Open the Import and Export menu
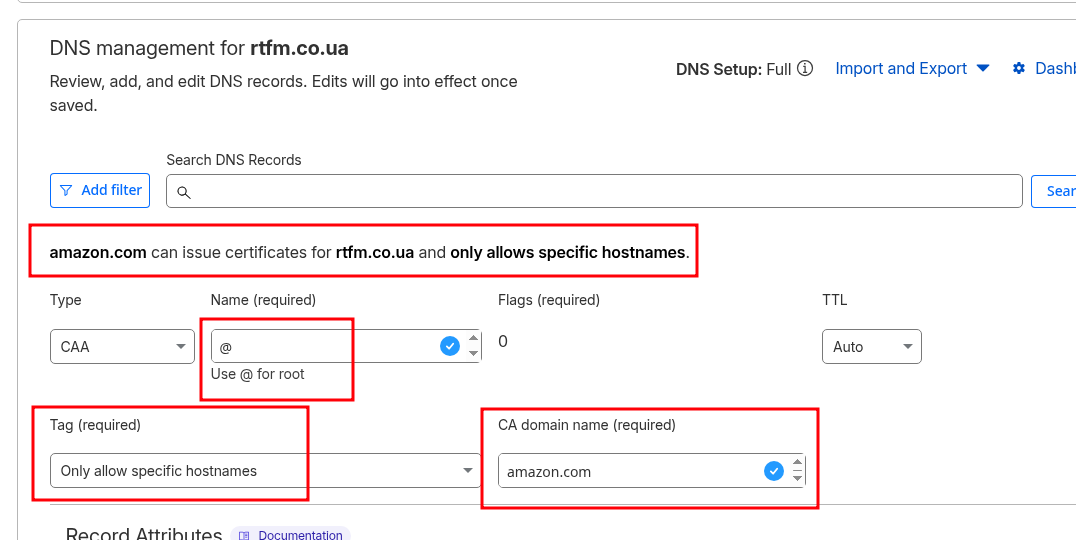Screen dimensions: 1076x540 [x=901, y=69]
